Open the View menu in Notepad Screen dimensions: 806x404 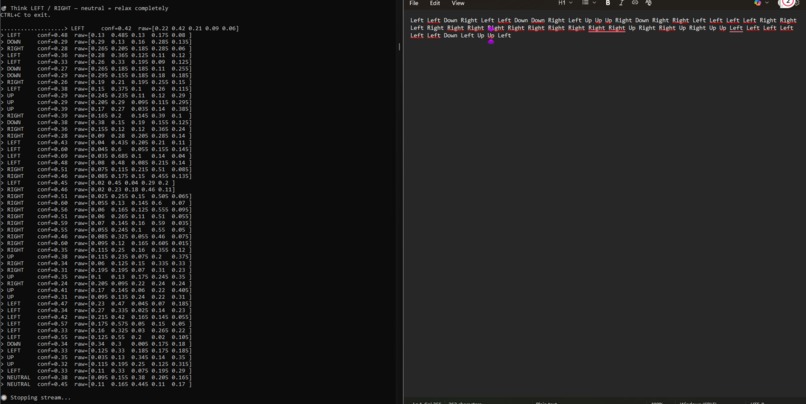458,3
